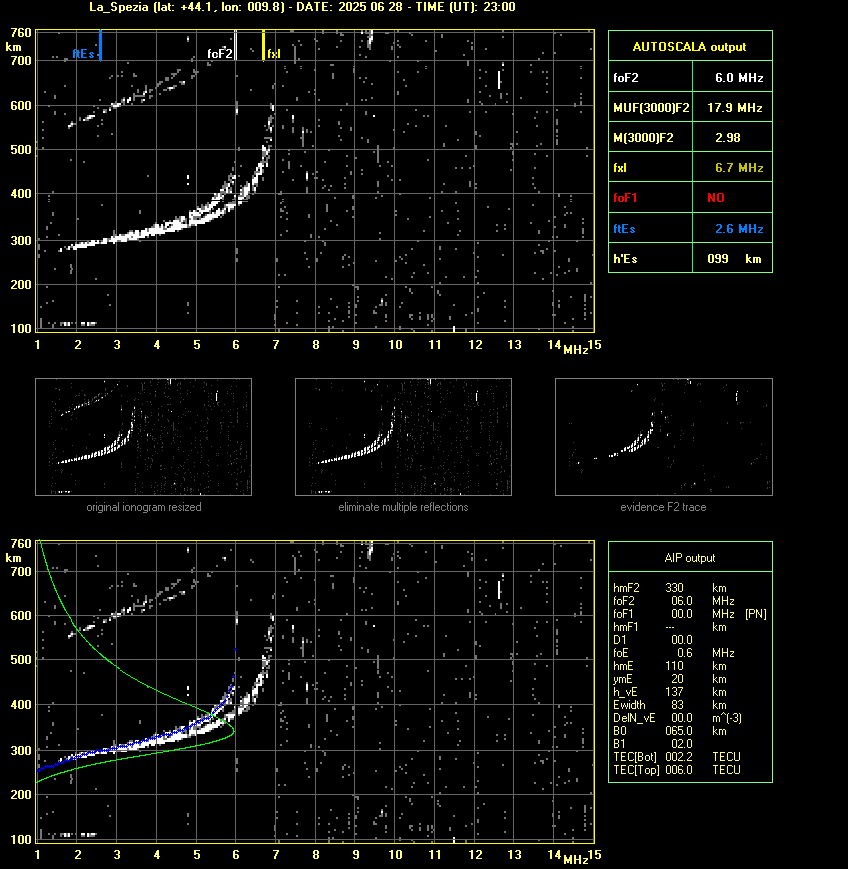The width and height of the screenshot is (848, 869).
Task: Click the hmF2 330 km row
Action: (670, 588)
